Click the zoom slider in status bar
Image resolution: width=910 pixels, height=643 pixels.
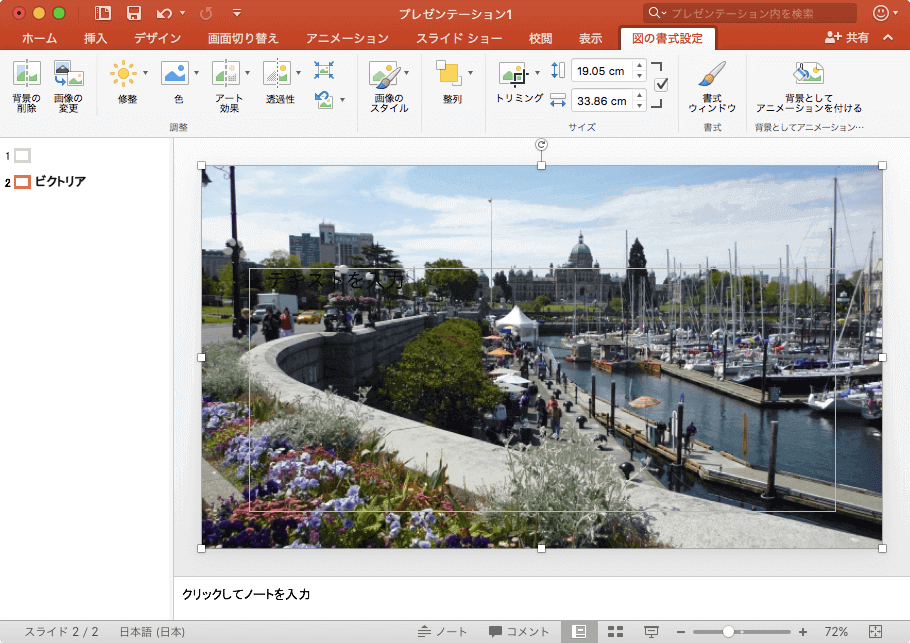(x=729, y=631)
